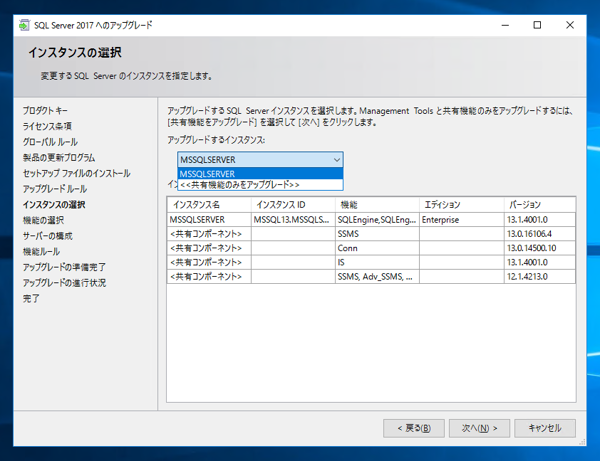600x461 pixels.
Task: Click the 機能 column header
Action: [377, 205]
